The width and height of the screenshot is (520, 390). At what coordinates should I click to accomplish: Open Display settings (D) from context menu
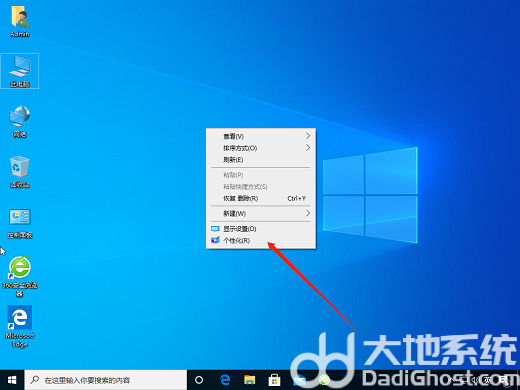[261, 229]
